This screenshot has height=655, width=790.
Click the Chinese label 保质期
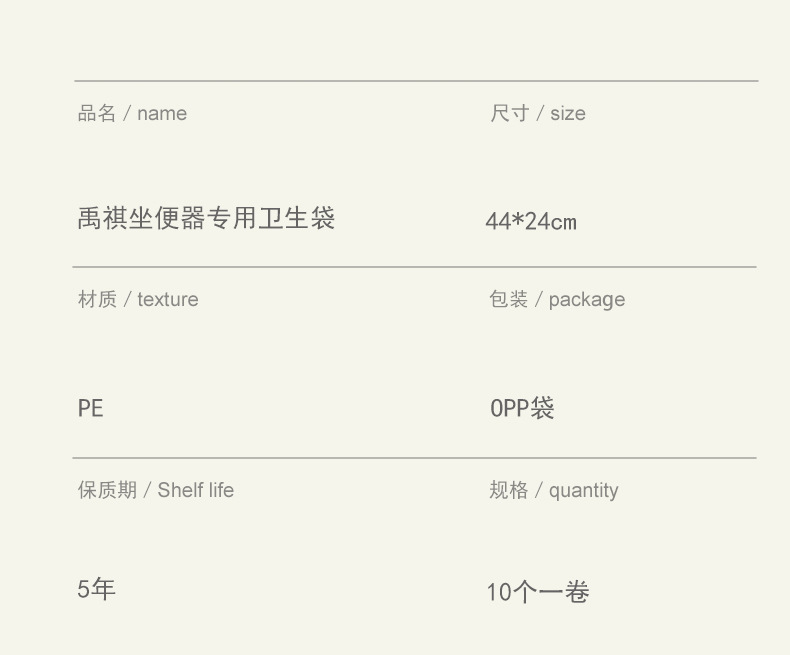[x=107, y=490]
